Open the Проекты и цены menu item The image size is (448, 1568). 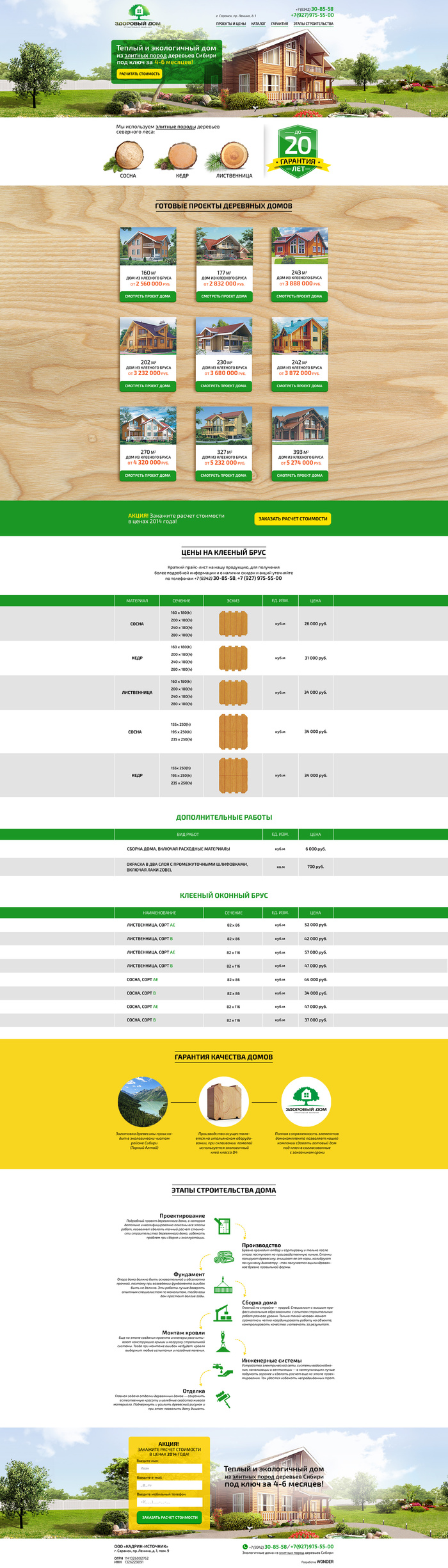(x=231, y=24)
